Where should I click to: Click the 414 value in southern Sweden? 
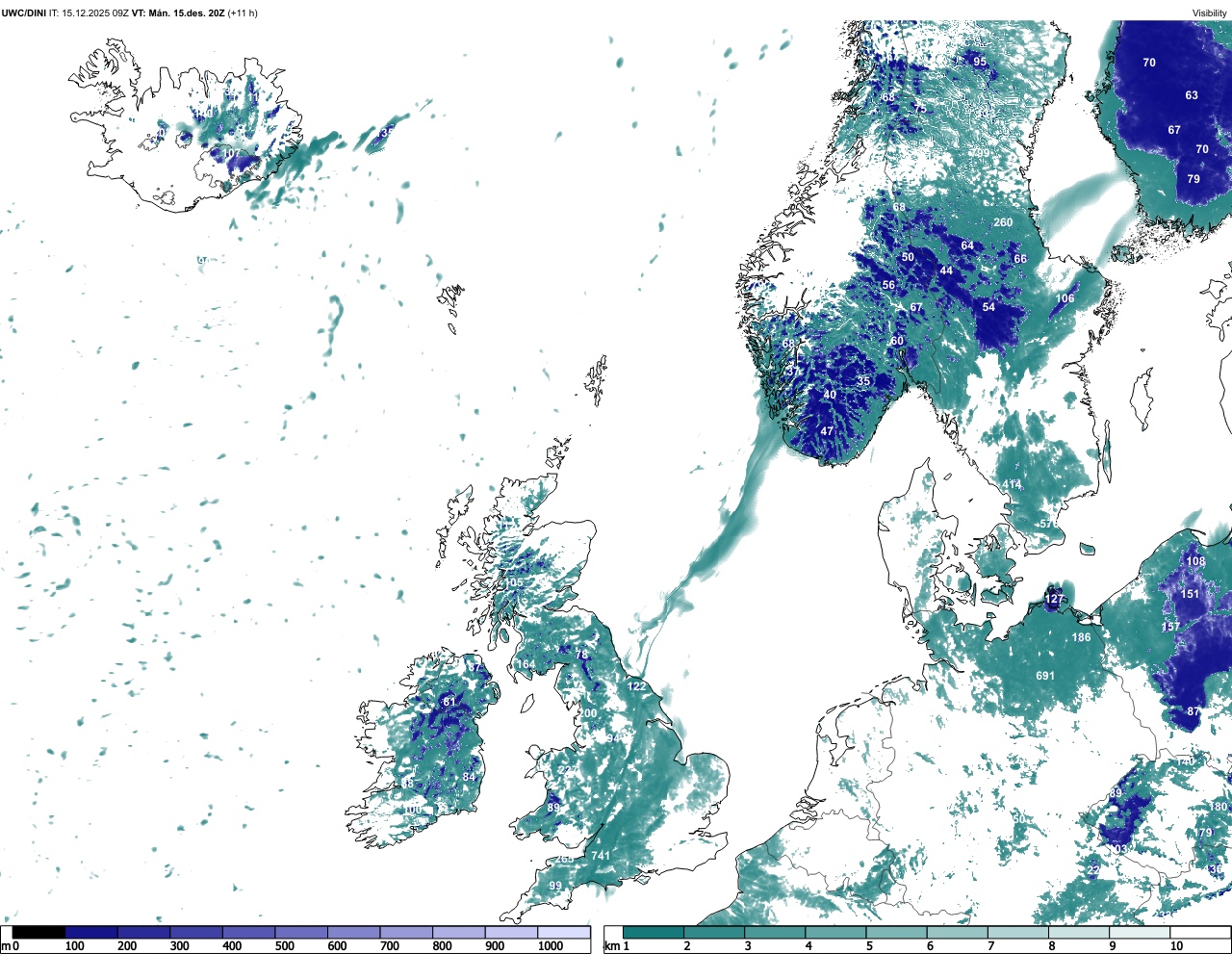pos(1013,484)
